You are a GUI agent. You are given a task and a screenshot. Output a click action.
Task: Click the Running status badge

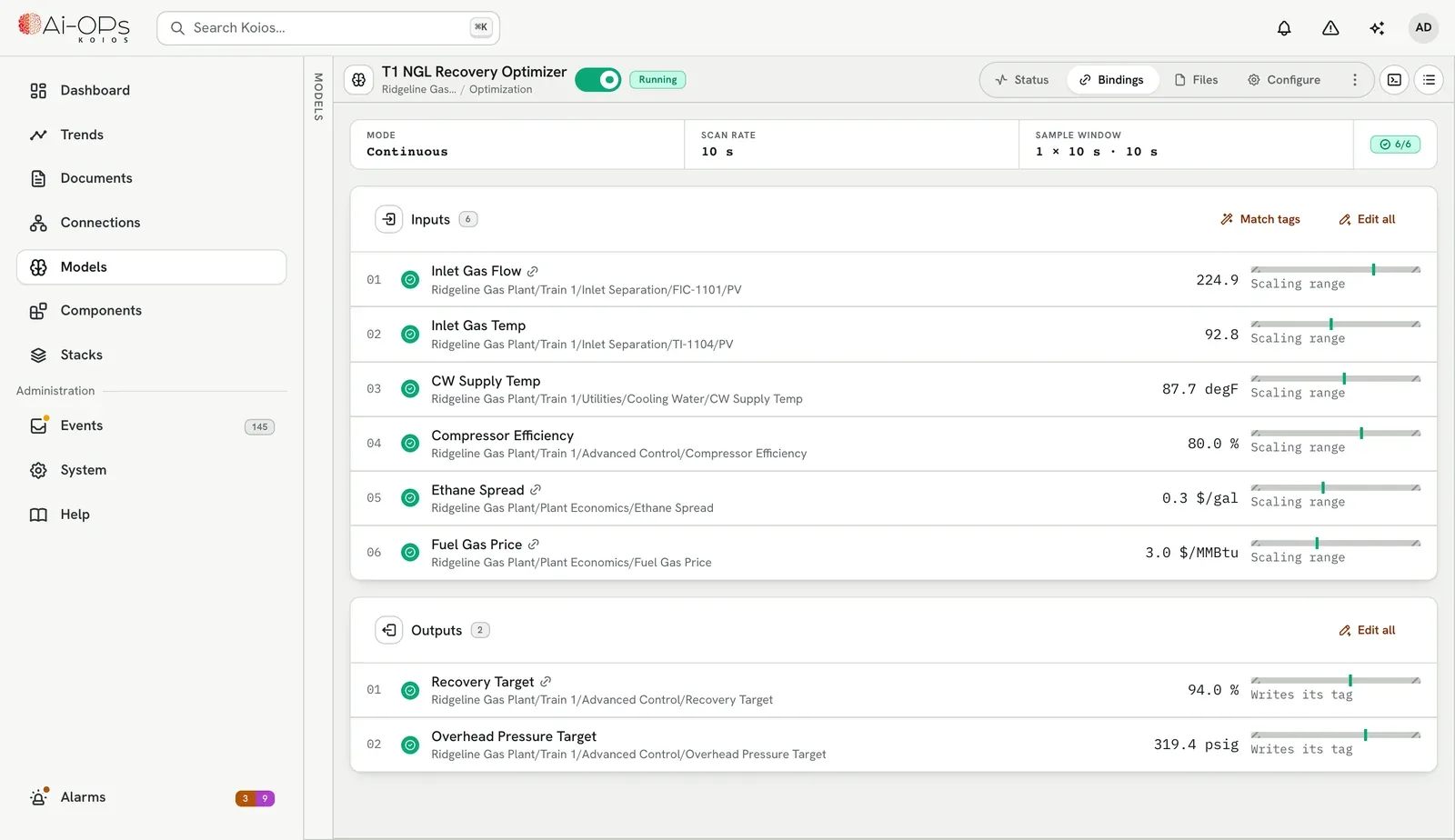click(657, 80)
